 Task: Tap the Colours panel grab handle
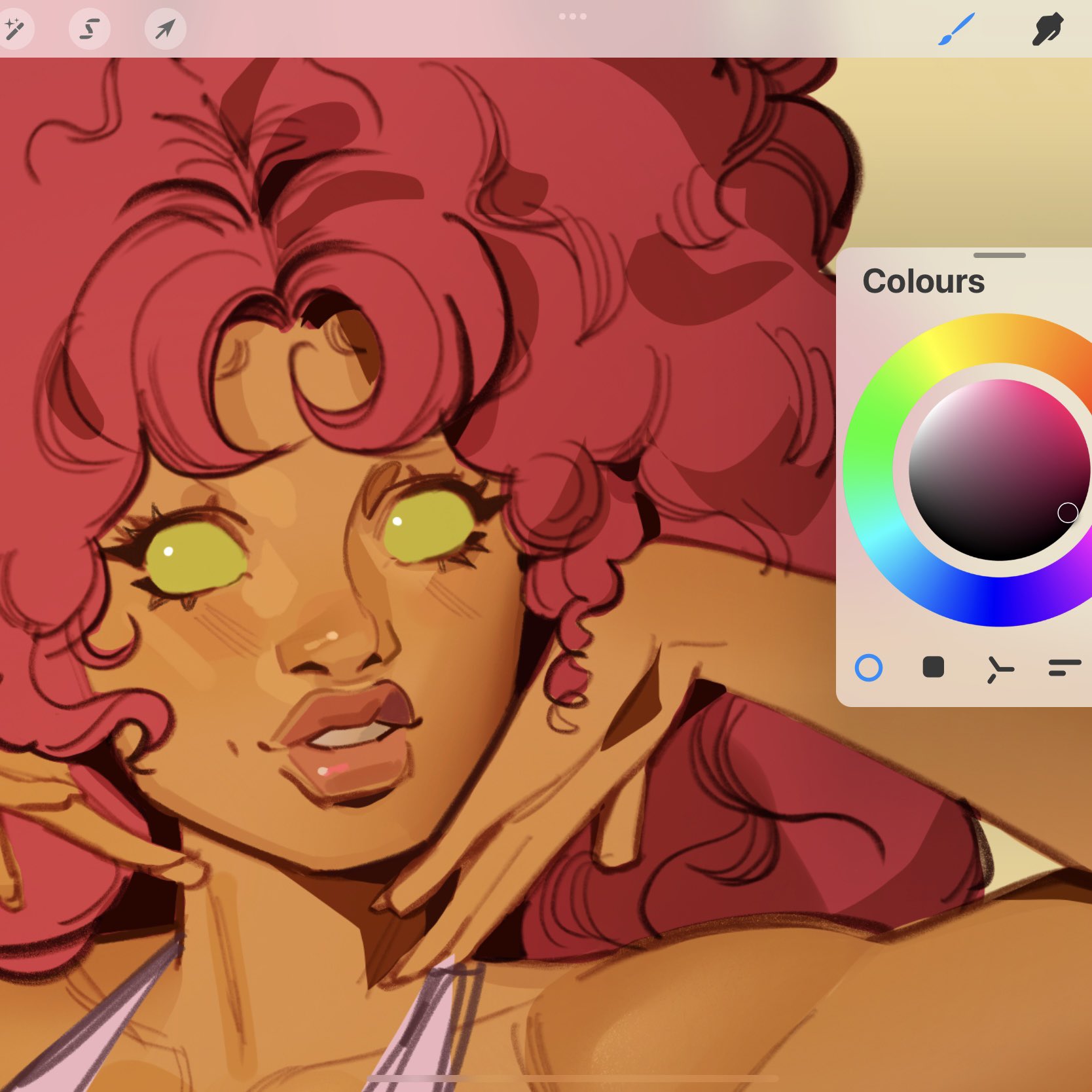coord(1000,255)
